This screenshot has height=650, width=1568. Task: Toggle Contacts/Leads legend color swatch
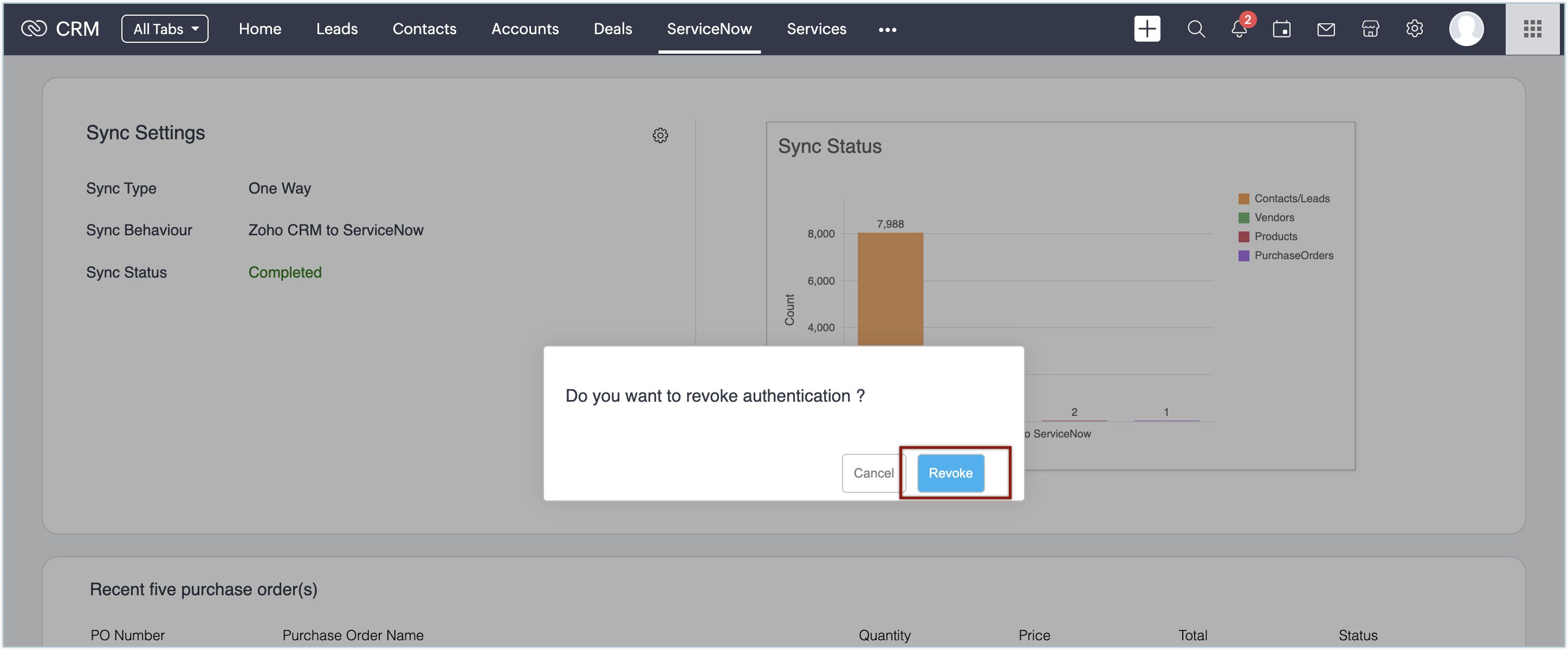click(1243, 198)
